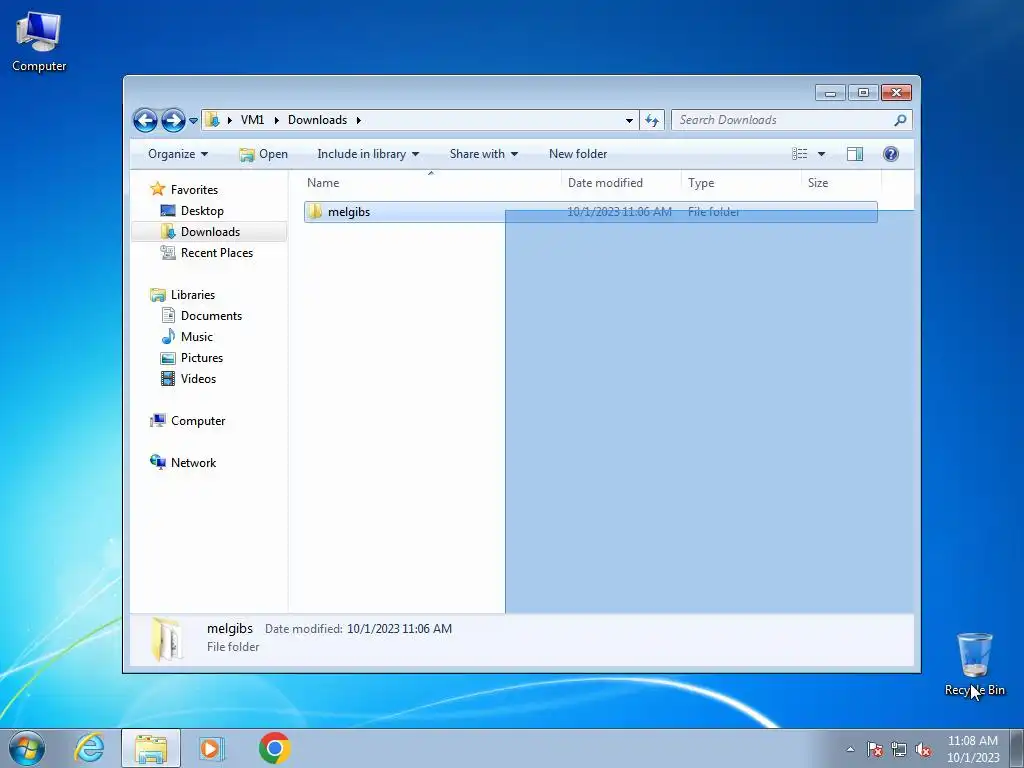Select Computer in the navigation pane
This screenshot has width=1024, height=768.
198,421
